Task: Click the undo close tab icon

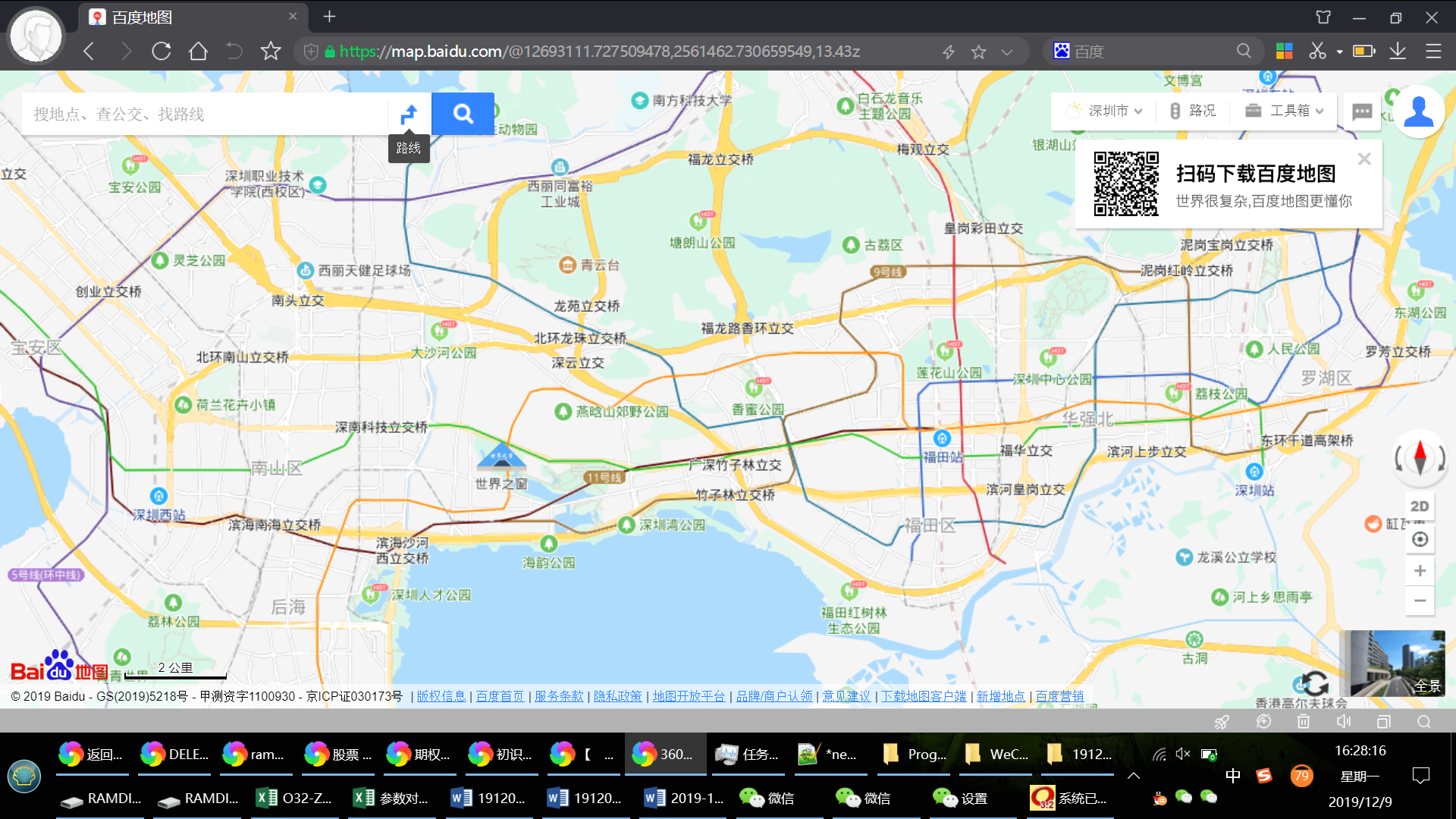Action: (234, 51)
